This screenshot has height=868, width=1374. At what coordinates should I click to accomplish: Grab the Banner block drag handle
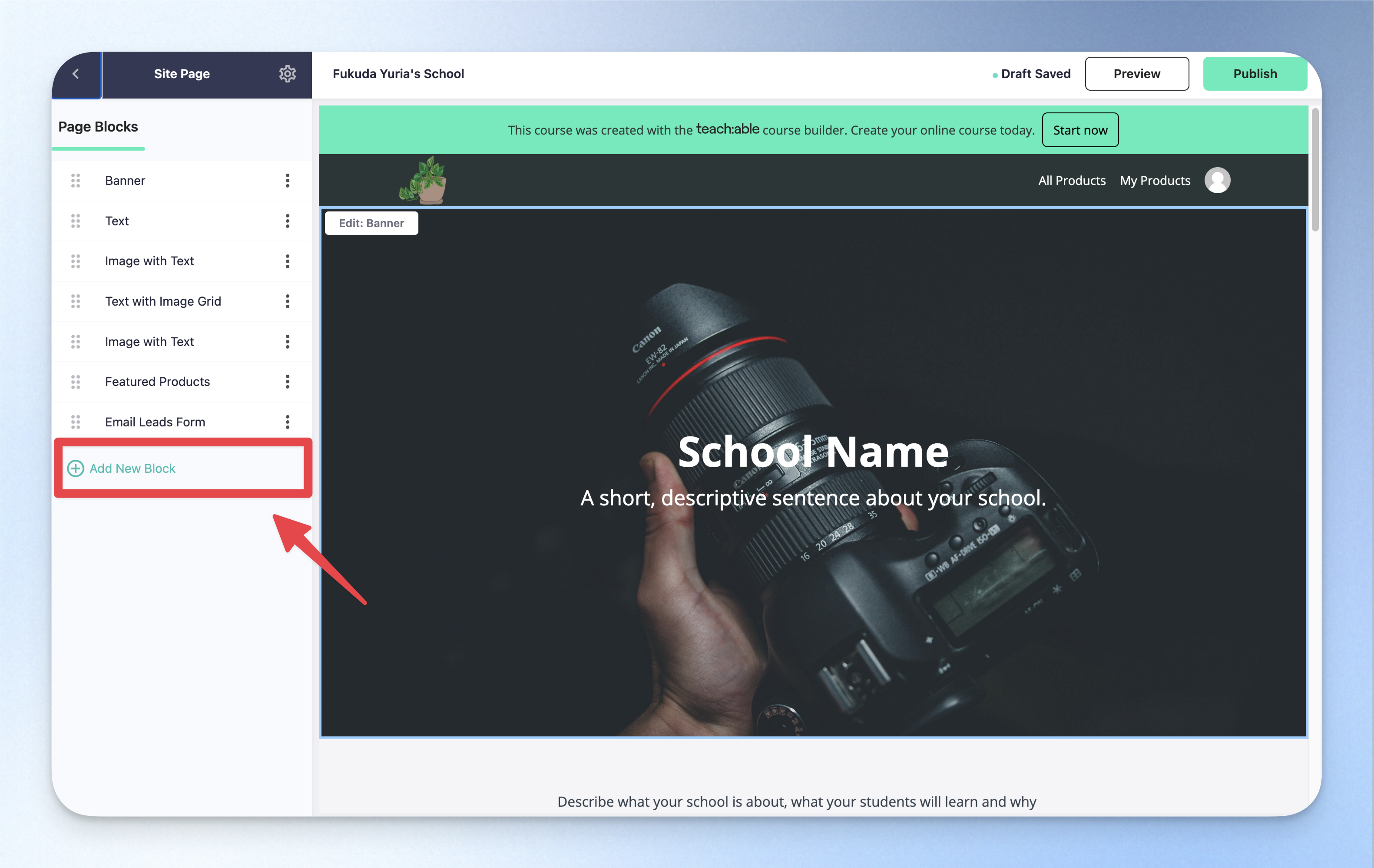click(75, 181)
